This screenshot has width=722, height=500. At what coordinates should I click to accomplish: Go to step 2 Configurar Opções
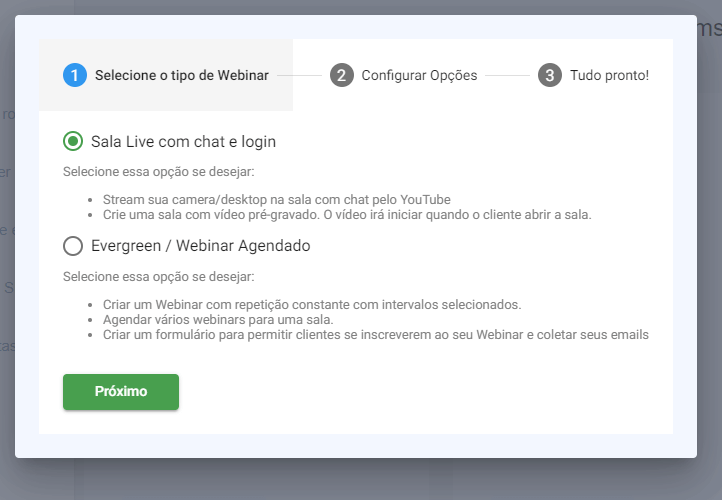[x=403, y=75]
